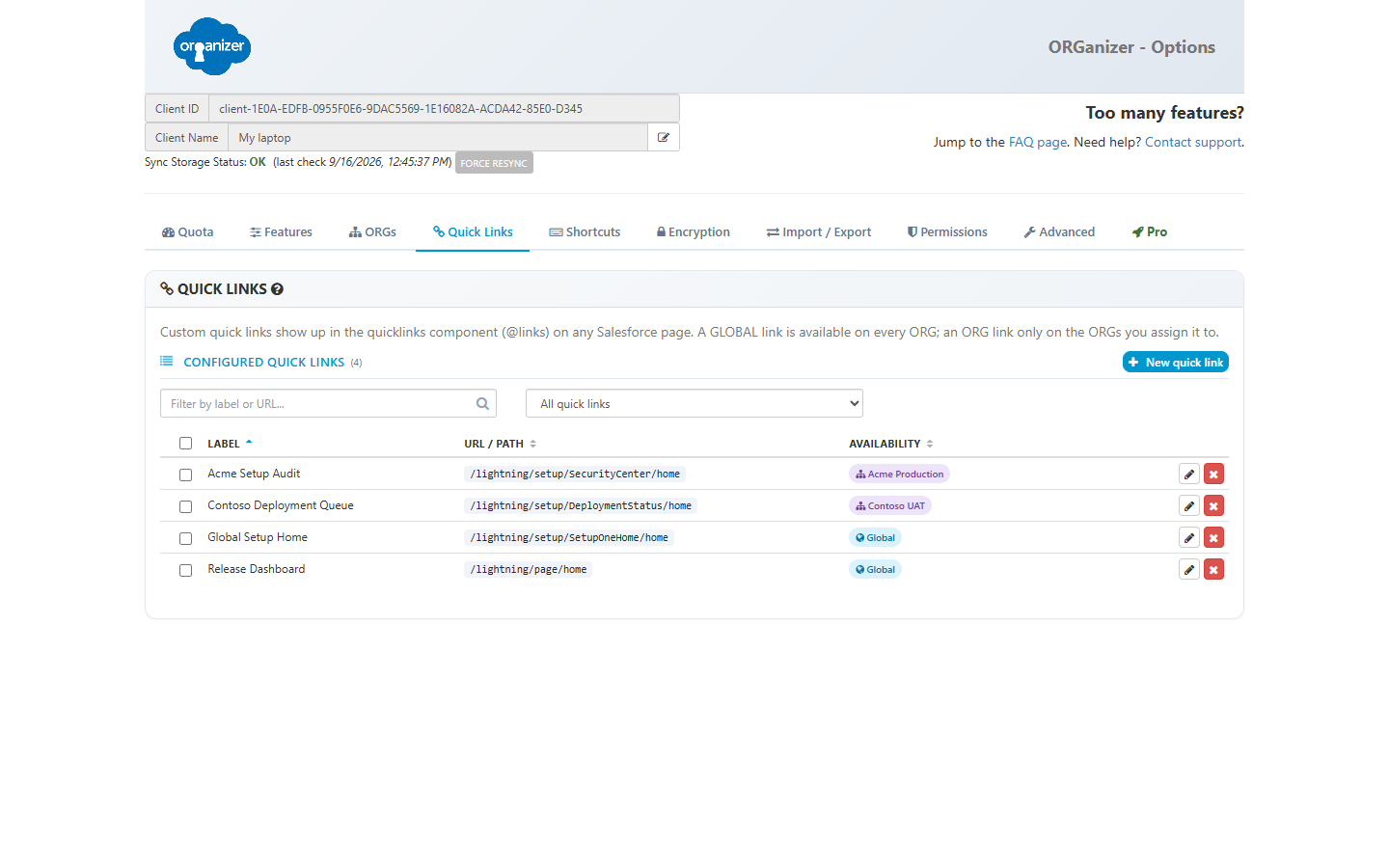Click the Global badge on Release Dashboard row
The height and width of the screenshot is (868, 1389).
point(875,570)
